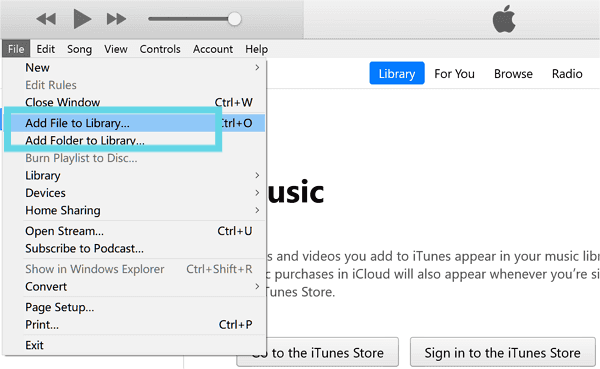Click the fast-forward playback button
The height and width of the screenshot is (369, 600).
(116, 19)
